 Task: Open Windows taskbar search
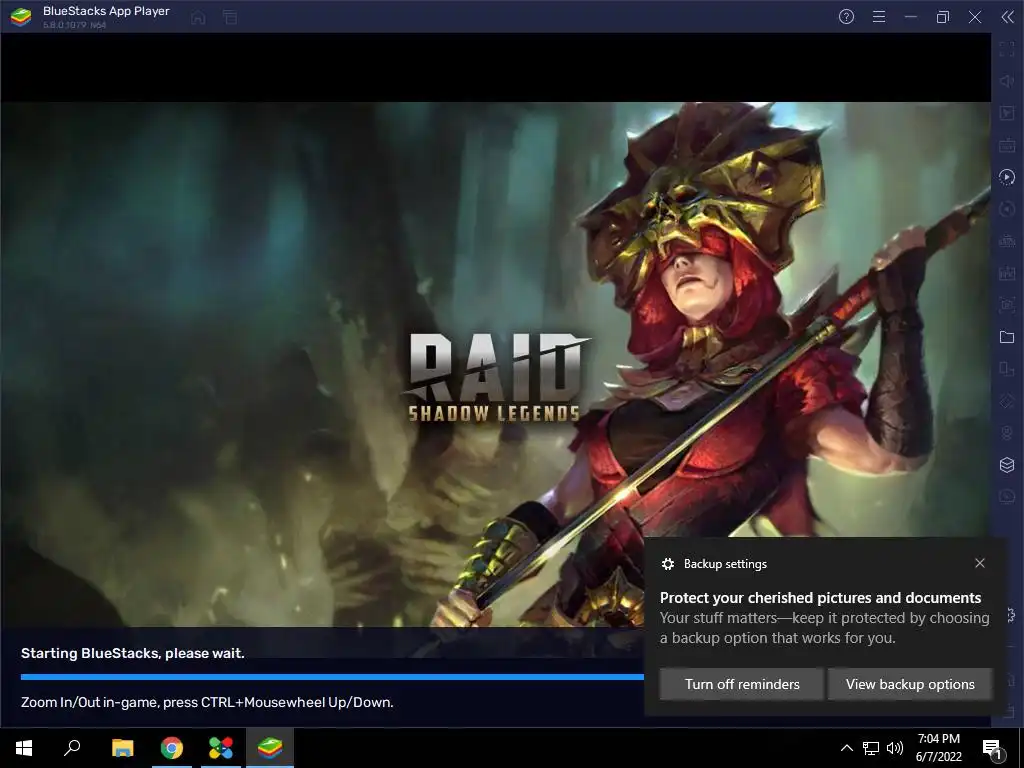pos(72,748)
